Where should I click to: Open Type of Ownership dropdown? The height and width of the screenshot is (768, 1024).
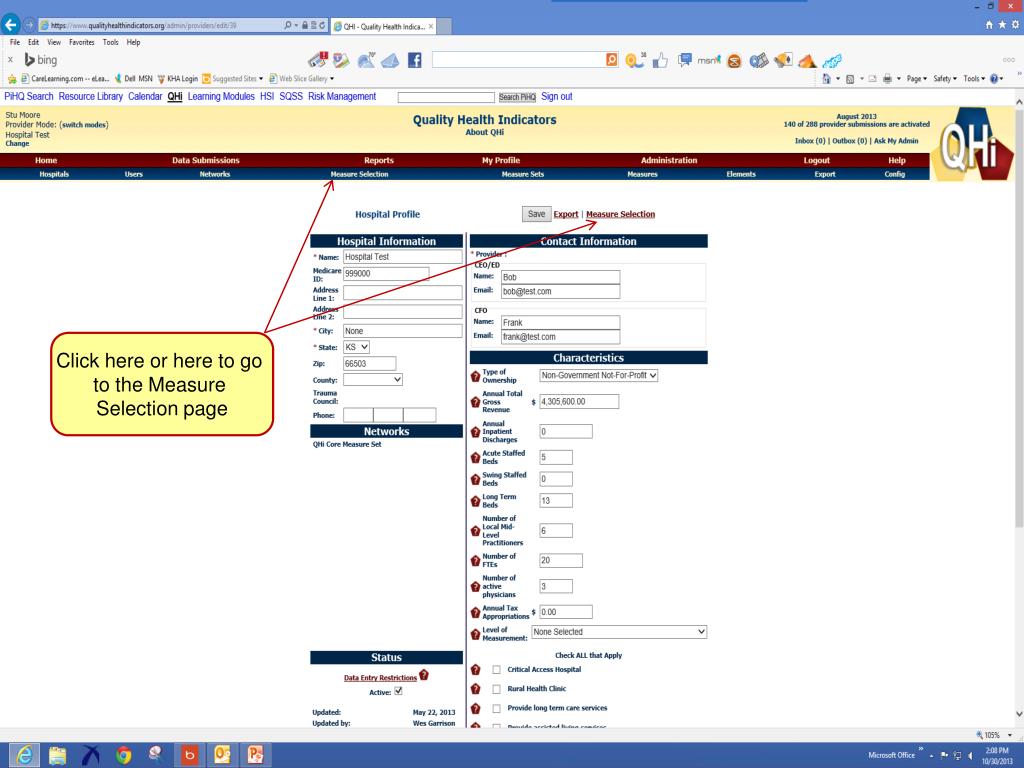point(599,376)
